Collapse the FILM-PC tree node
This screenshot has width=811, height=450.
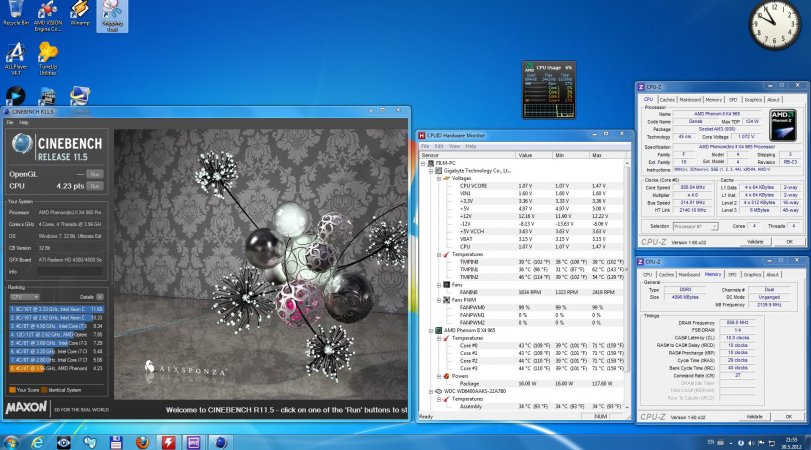pyautogui.click(x=423, y=163)
